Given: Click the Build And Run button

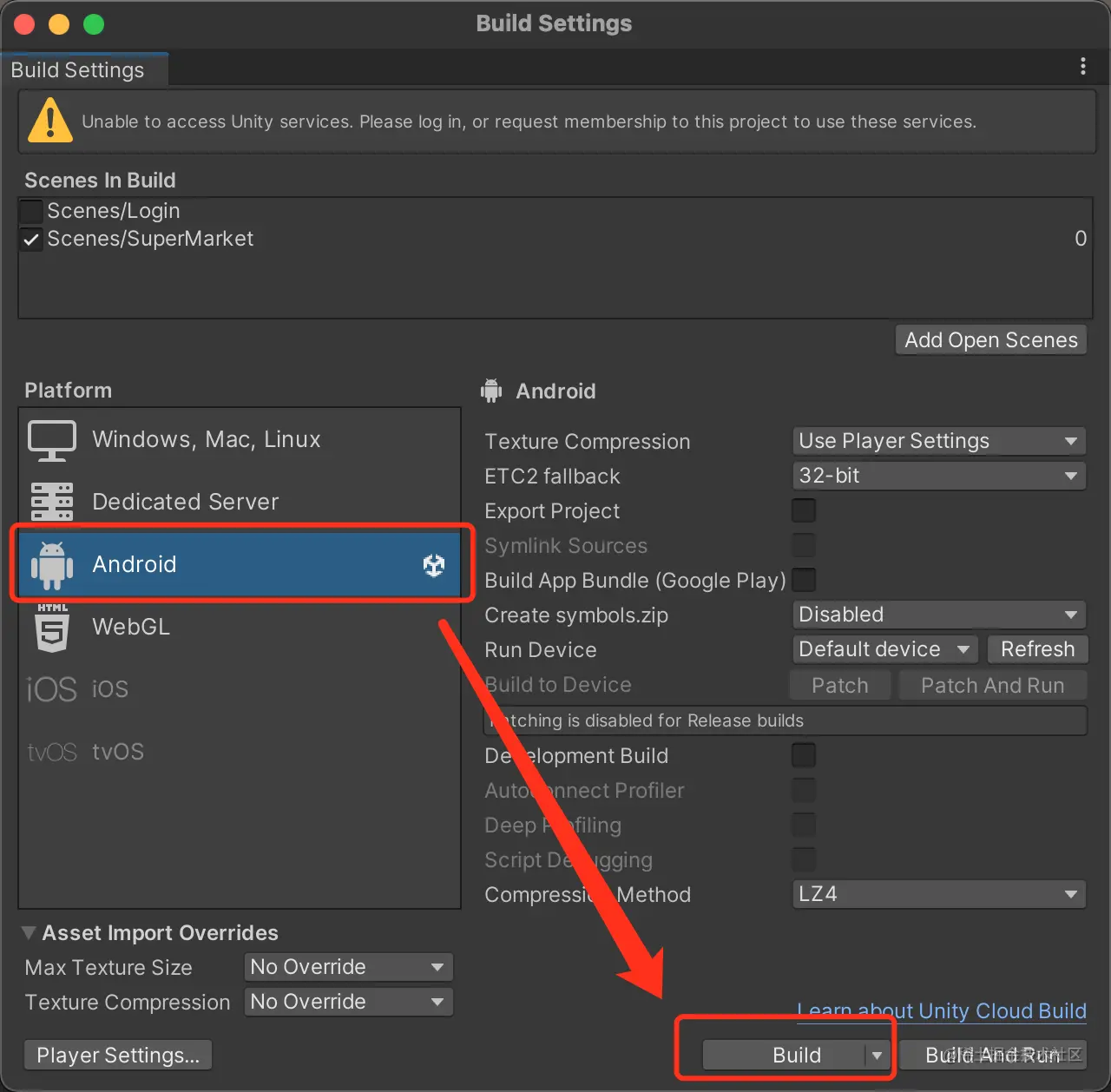Looking at the screenshot, I should tap(993, 1056).
